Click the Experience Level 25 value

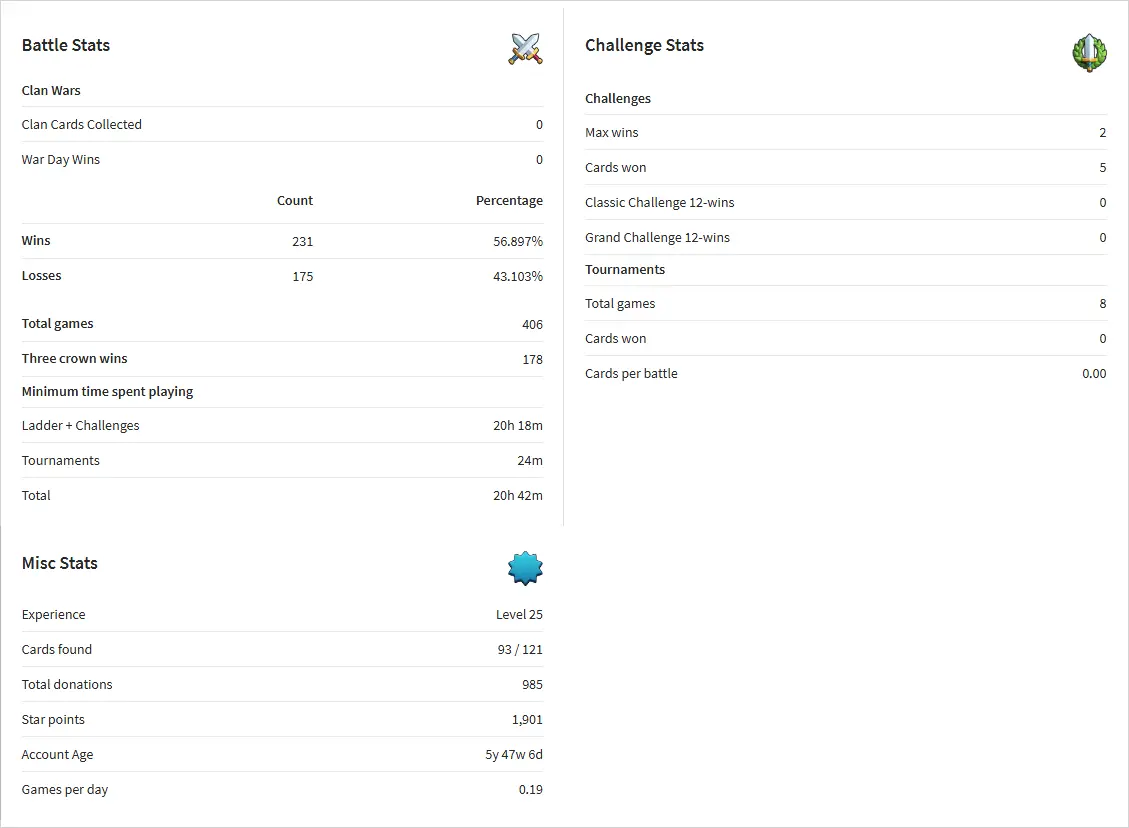519,615
